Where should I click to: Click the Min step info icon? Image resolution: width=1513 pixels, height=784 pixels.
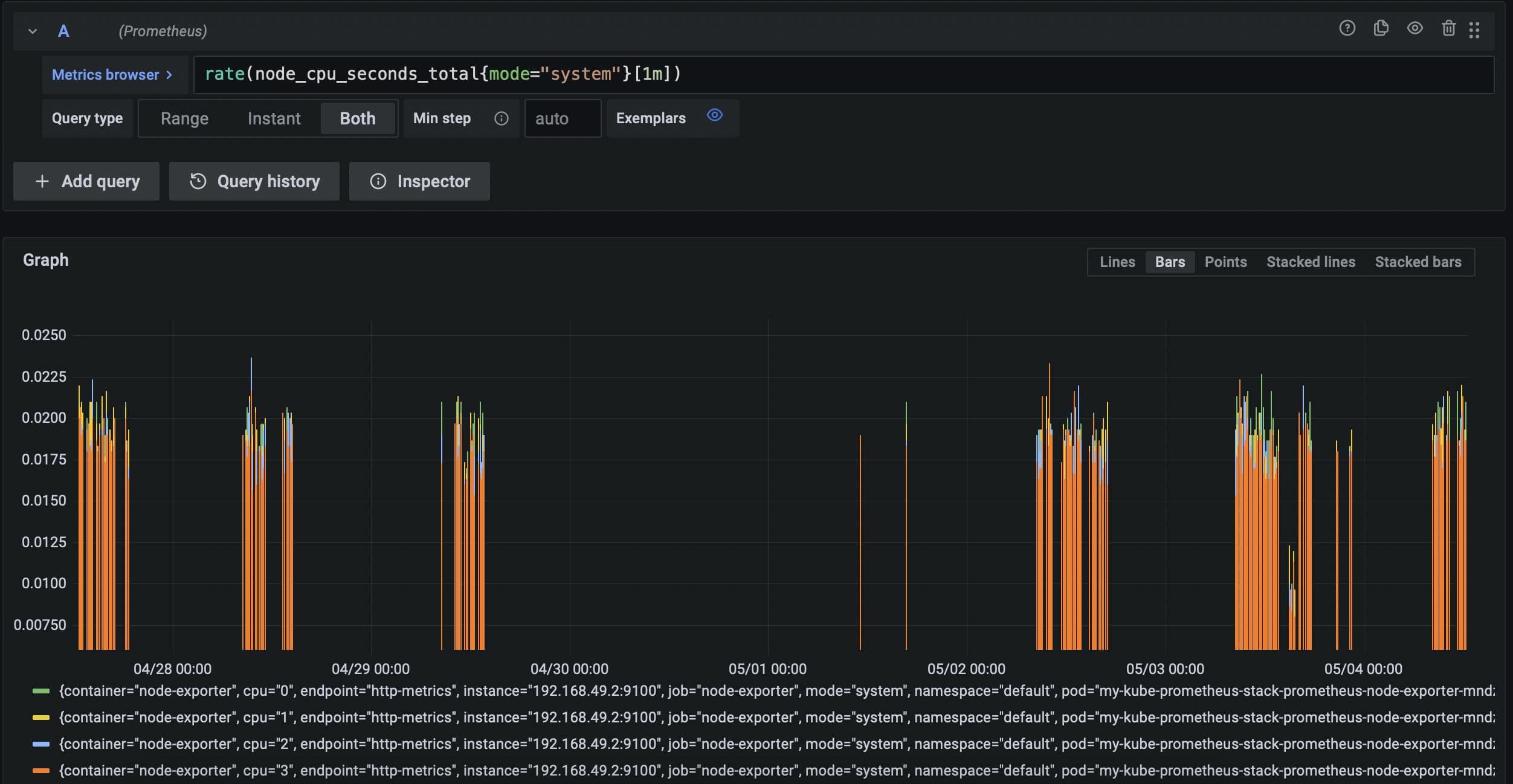[502, 118]
